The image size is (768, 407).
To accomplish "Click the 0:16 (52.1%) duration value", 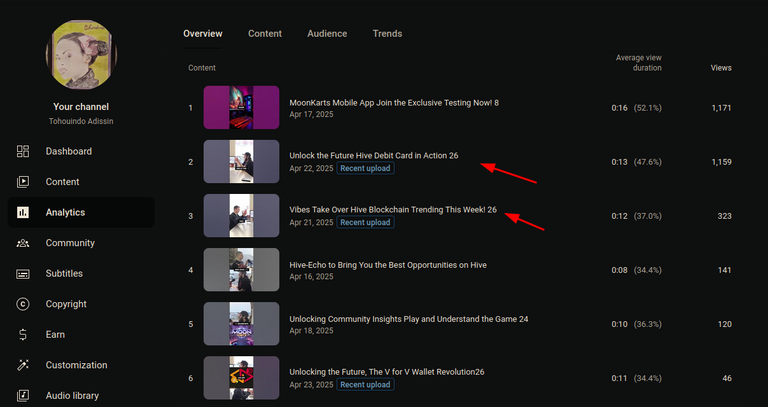I will 637,108.
